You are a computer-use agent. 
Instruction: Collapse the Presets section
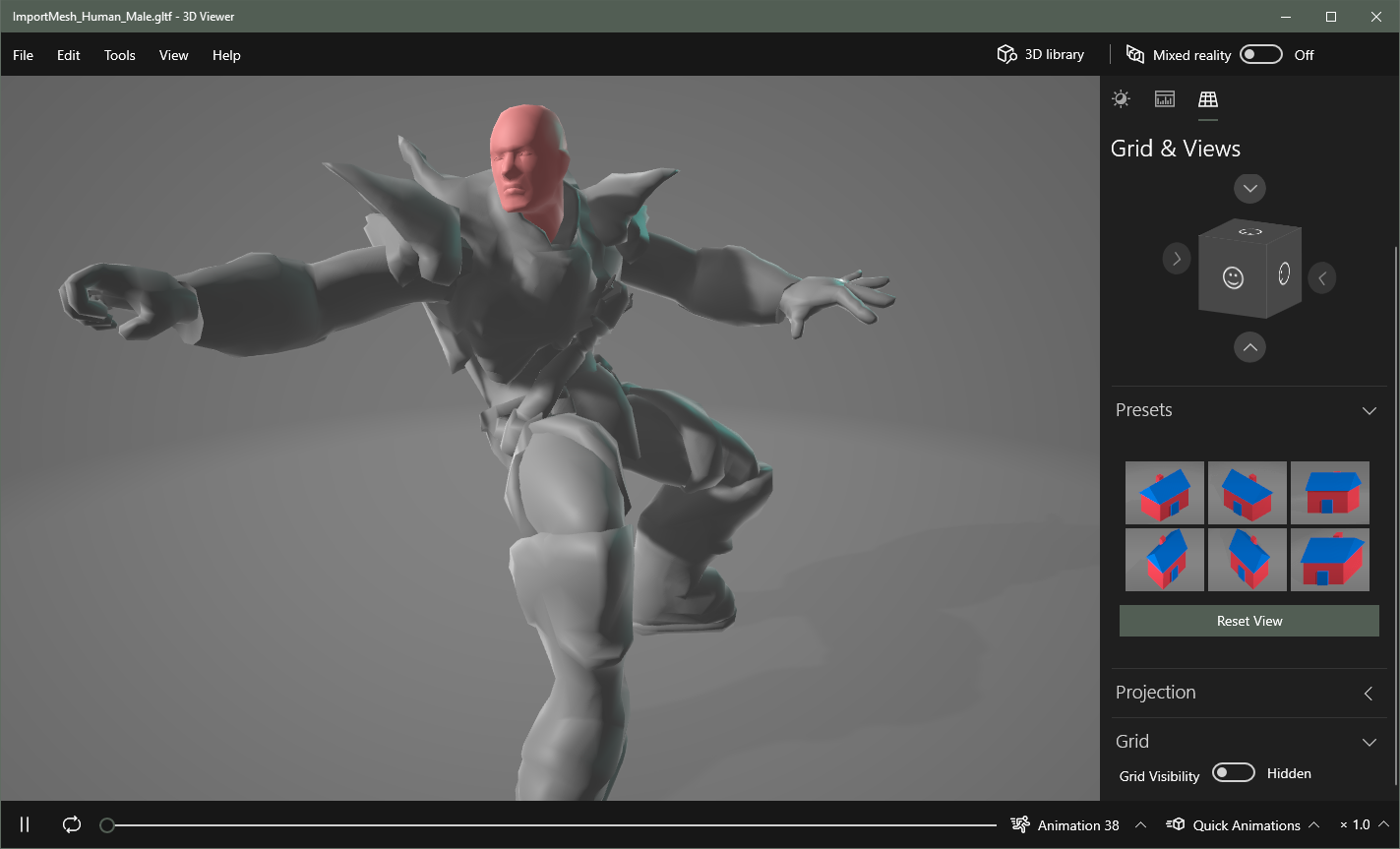tap(1370, 410)
